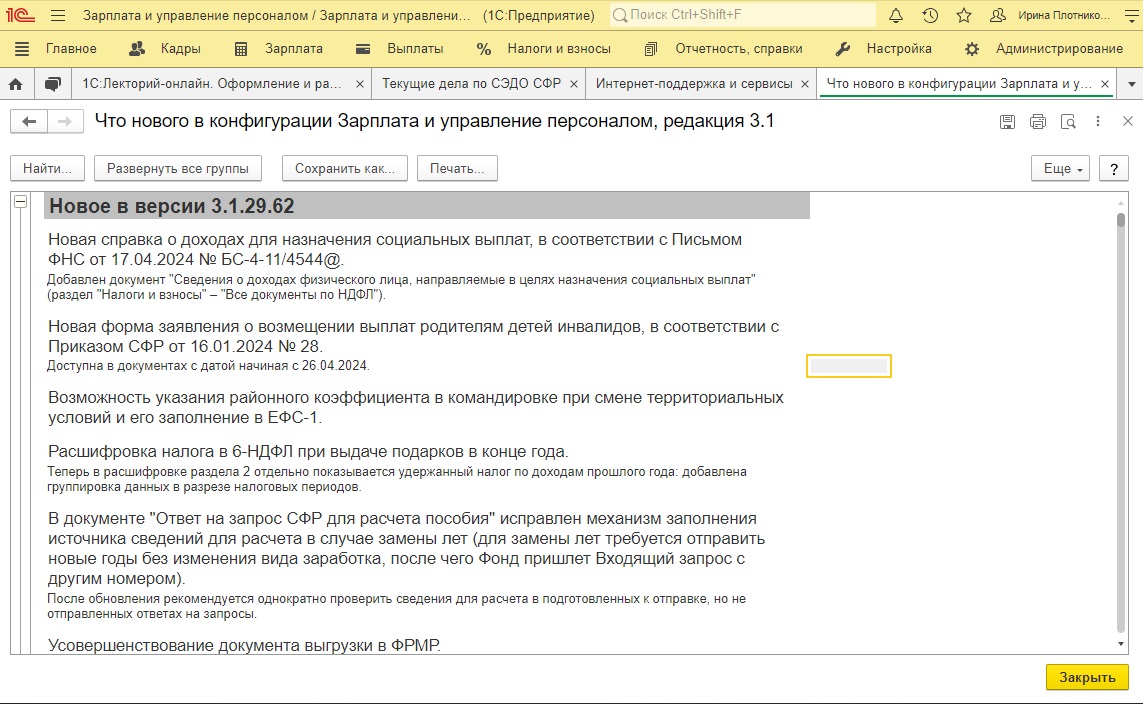Click the printer icon

[x=1038, y=122]
